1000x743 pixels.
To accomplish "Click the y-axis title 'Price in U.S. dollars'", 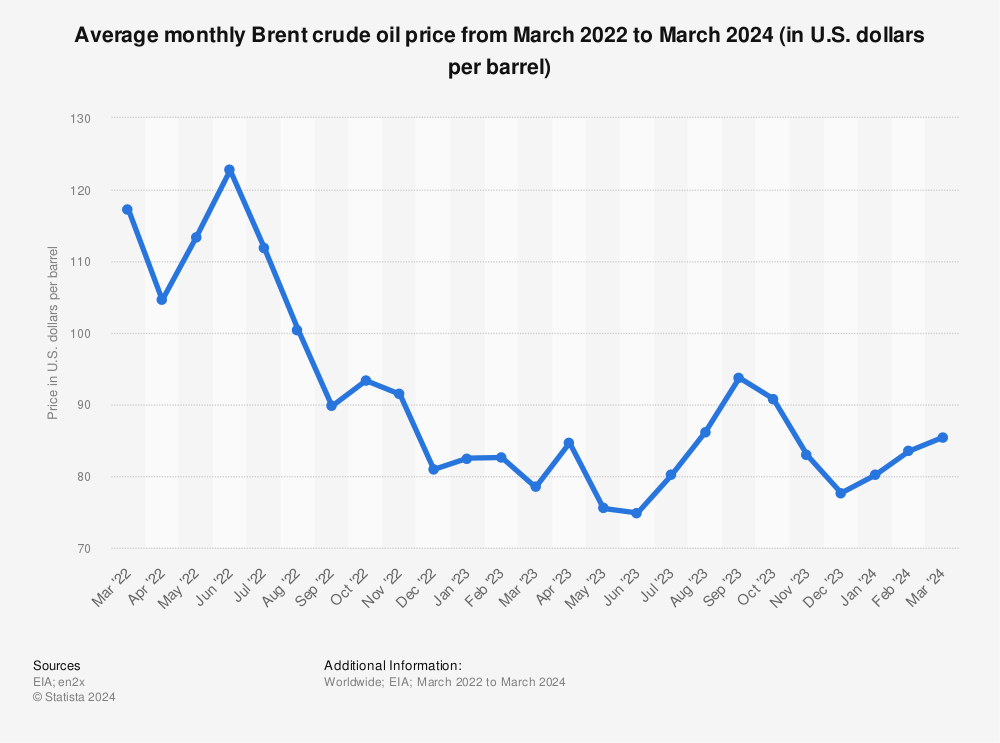I will coord(53,332).
